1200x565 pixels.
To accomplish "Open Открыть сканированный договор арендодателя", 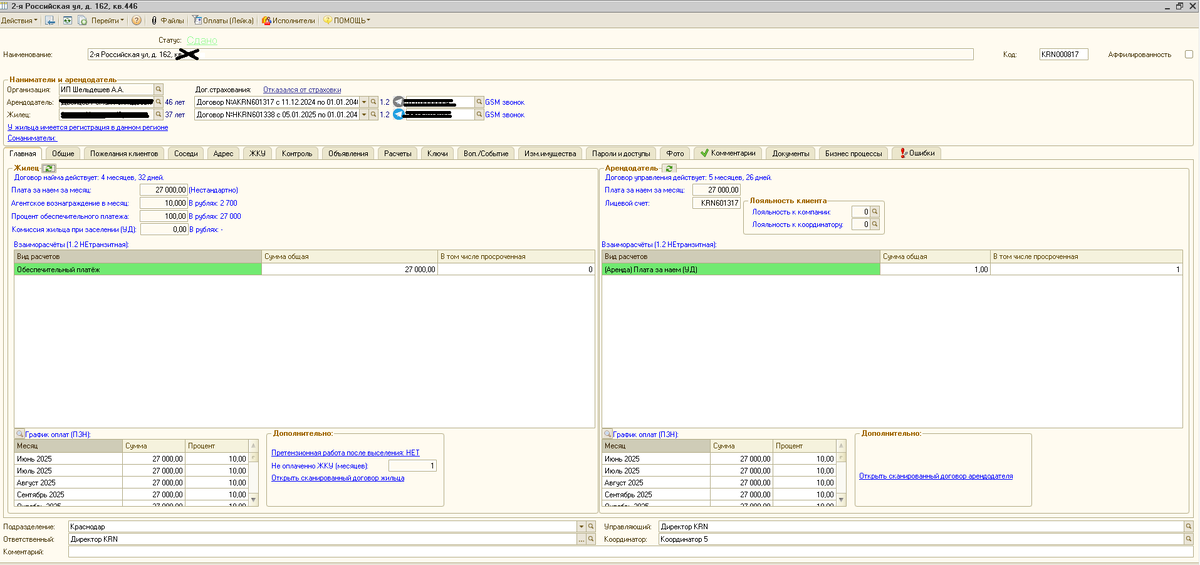I will click(x=935, y=476).
